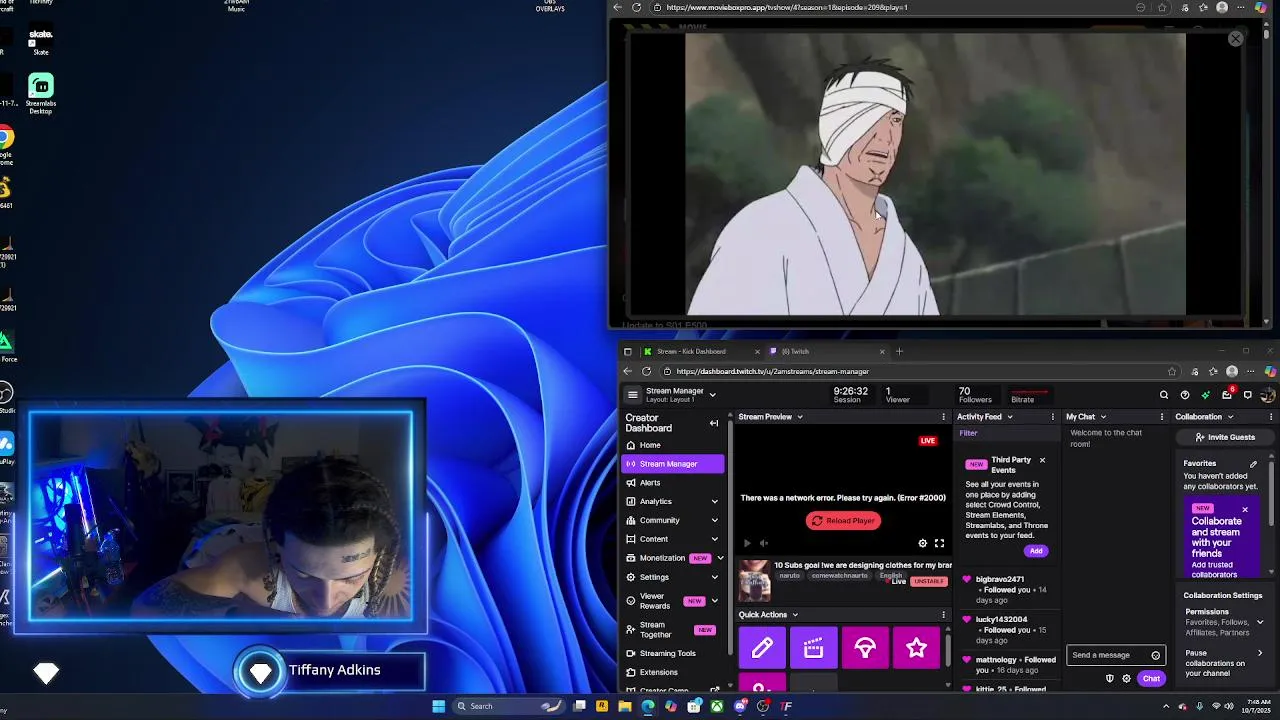Screen dimensions: 1280x720
Task: Collapse the Creator Dashboard sidebar
Action: [x=714, y=423]
